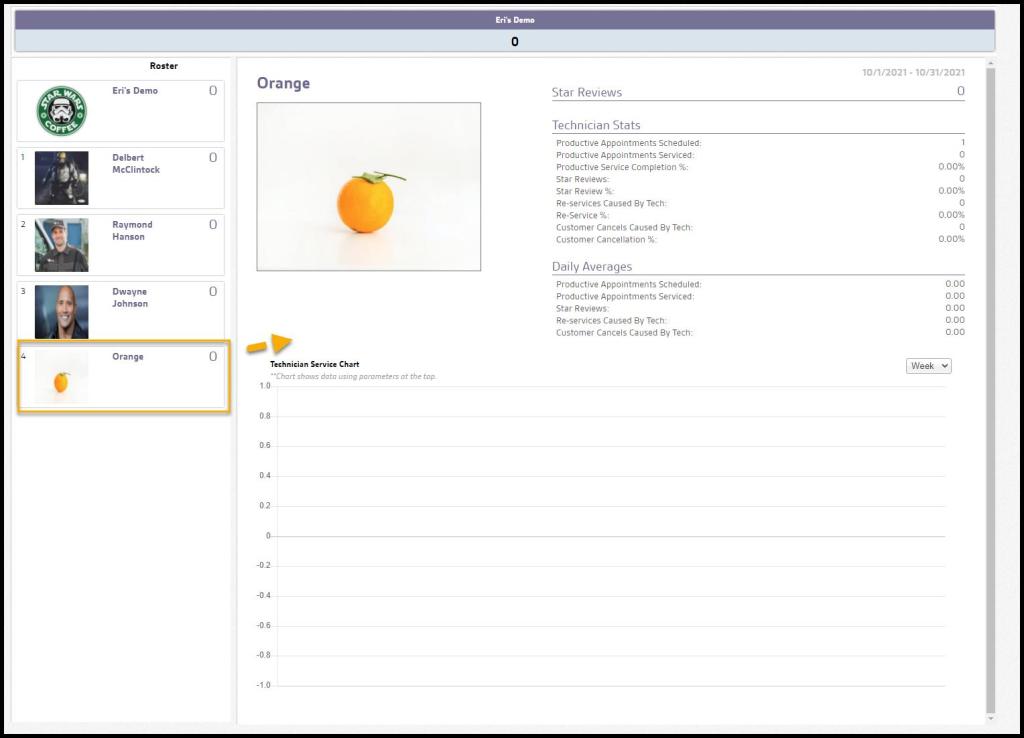Click the 10/1/2021 - 10/31/2021 date range

913,72
